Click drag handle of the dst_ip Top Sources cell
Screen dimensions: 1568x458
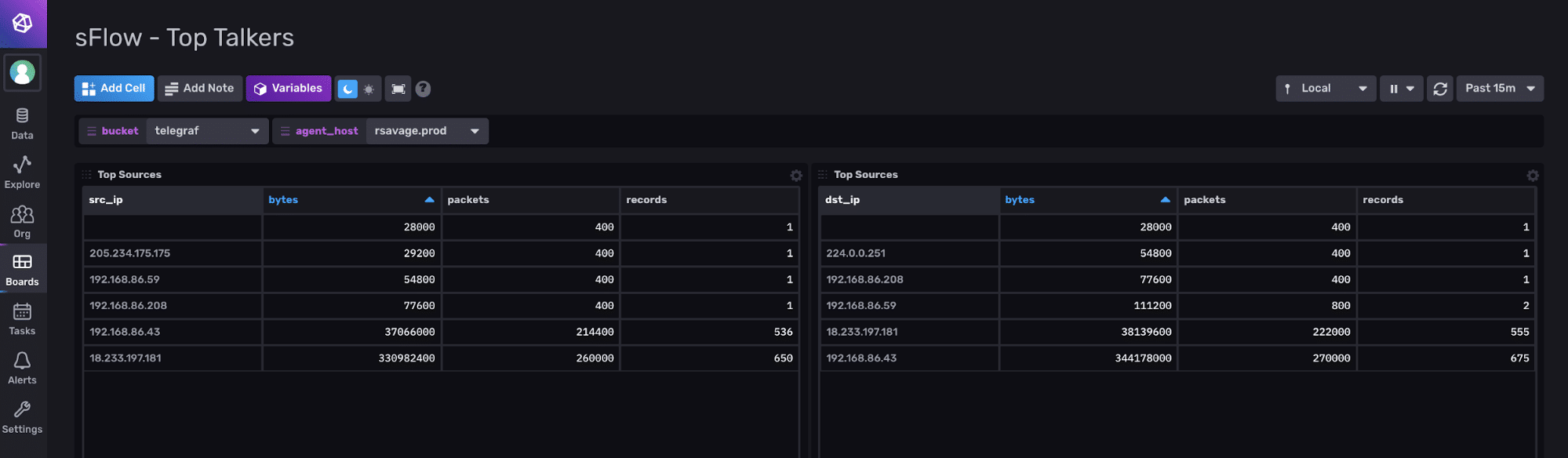click(x=823, y=175)
